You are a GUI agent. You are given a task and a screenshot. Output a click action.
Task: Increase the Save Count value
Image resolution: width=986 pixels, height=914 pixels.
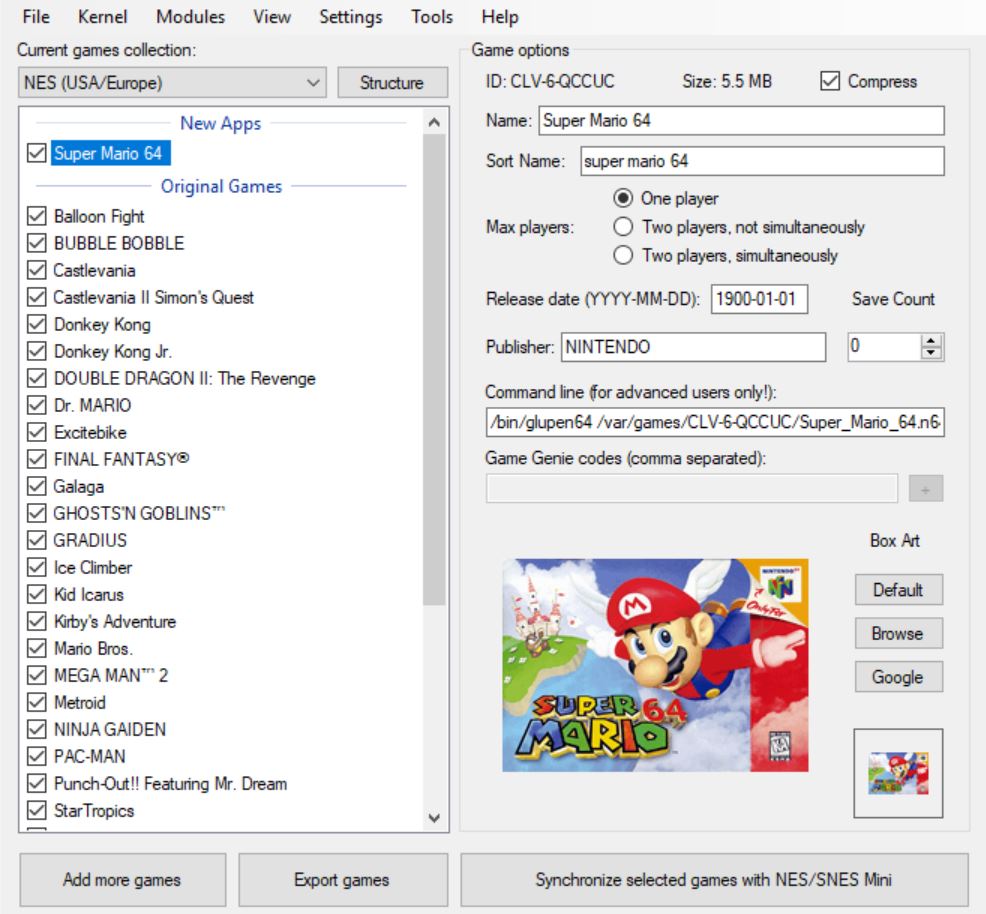(x=931, y=340)
